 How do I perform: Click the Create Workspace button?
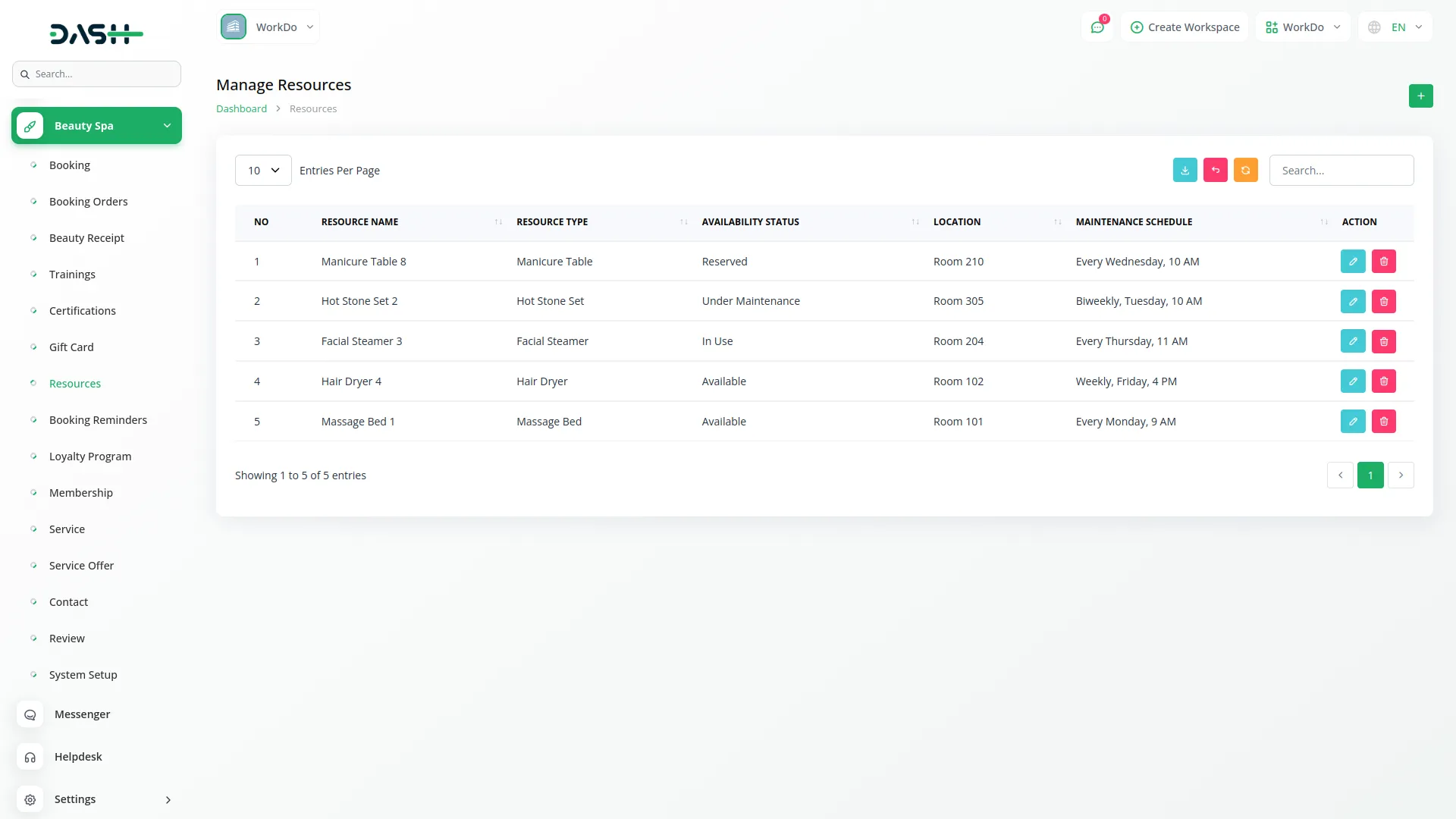[x=1185, y=27]
